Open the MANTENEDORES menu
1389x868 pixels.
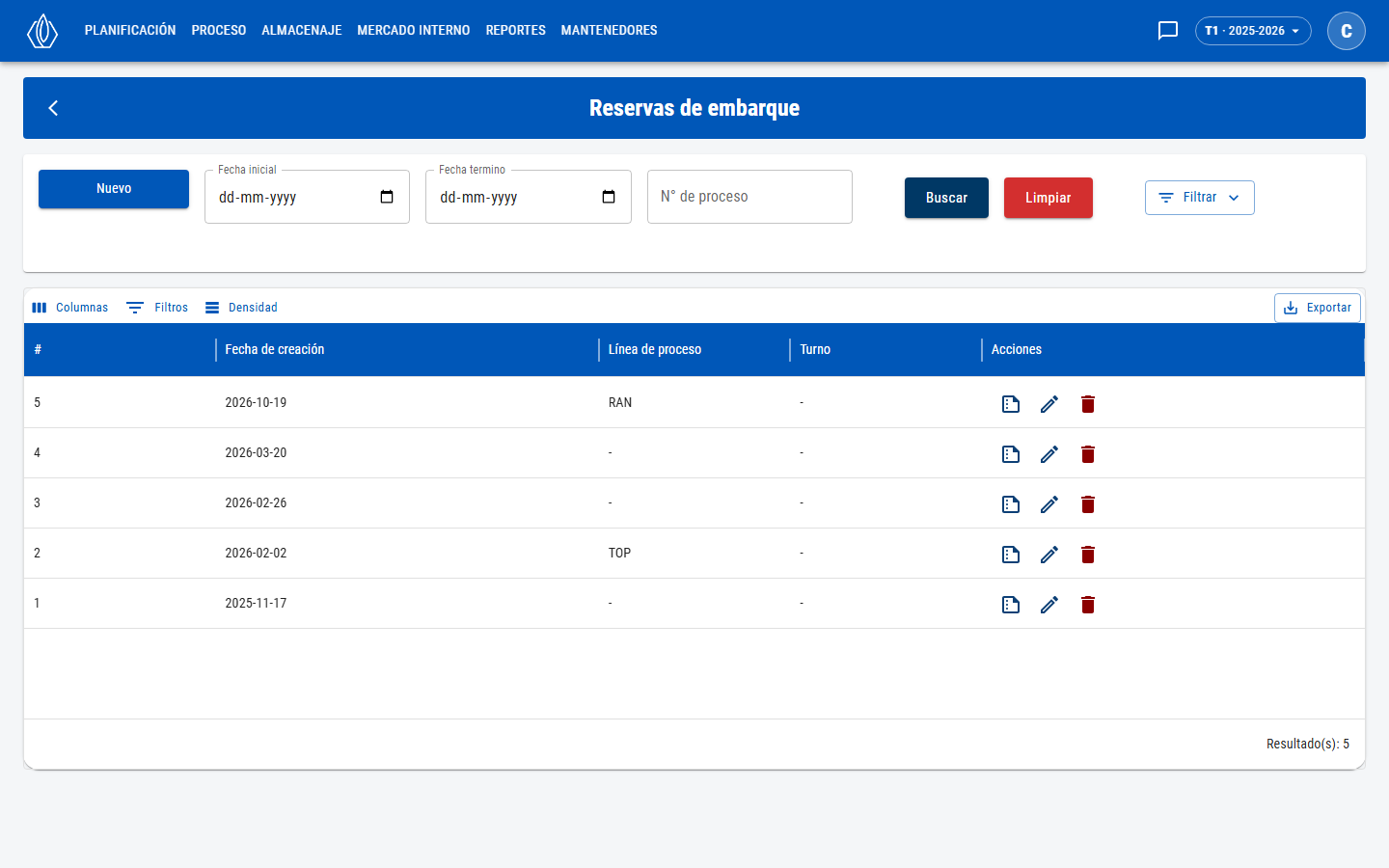coord(610,31)
